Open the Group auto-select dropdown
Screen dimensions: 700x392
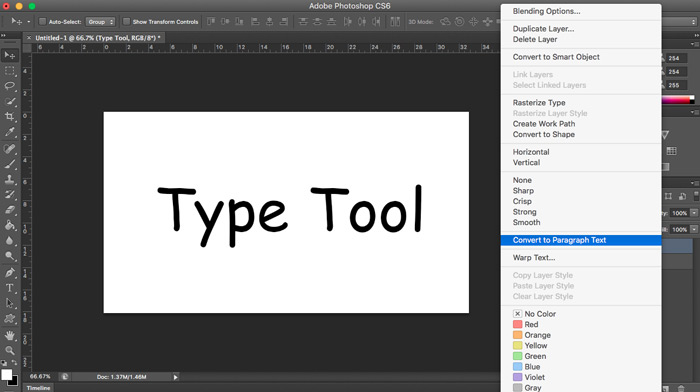coord(100,21)
